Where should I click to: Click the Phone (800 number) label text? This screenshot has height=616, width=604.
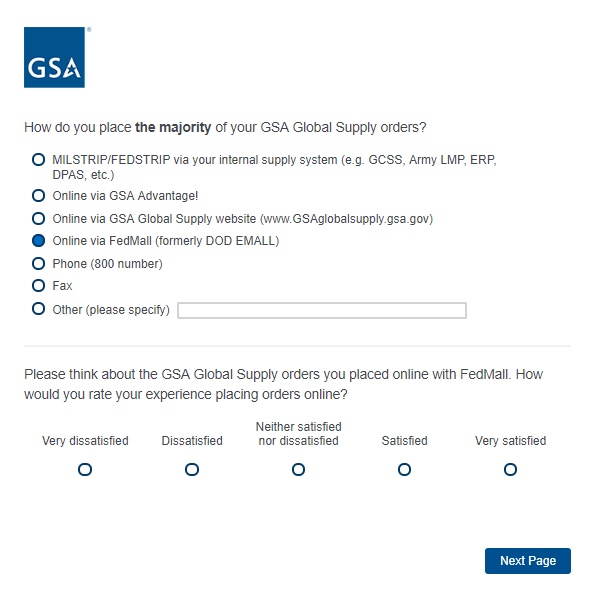[107, 264]
